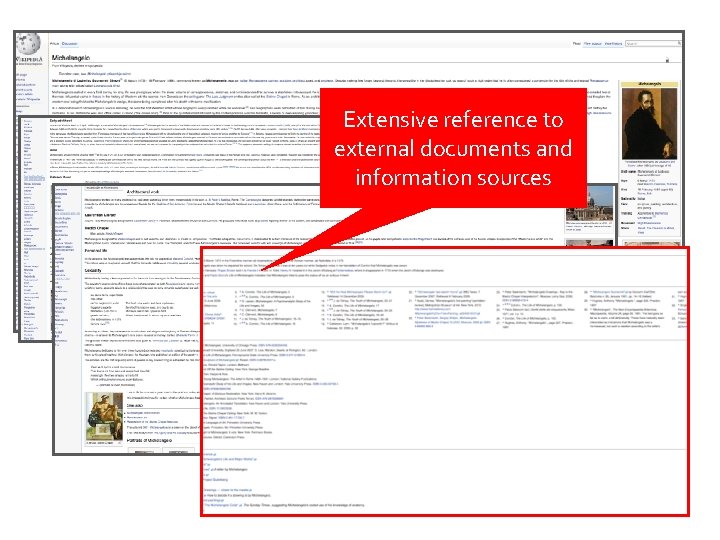The height and width of the screenshot is (540, 720).
Task: Select the Read tab
Action: click(577, 44)
